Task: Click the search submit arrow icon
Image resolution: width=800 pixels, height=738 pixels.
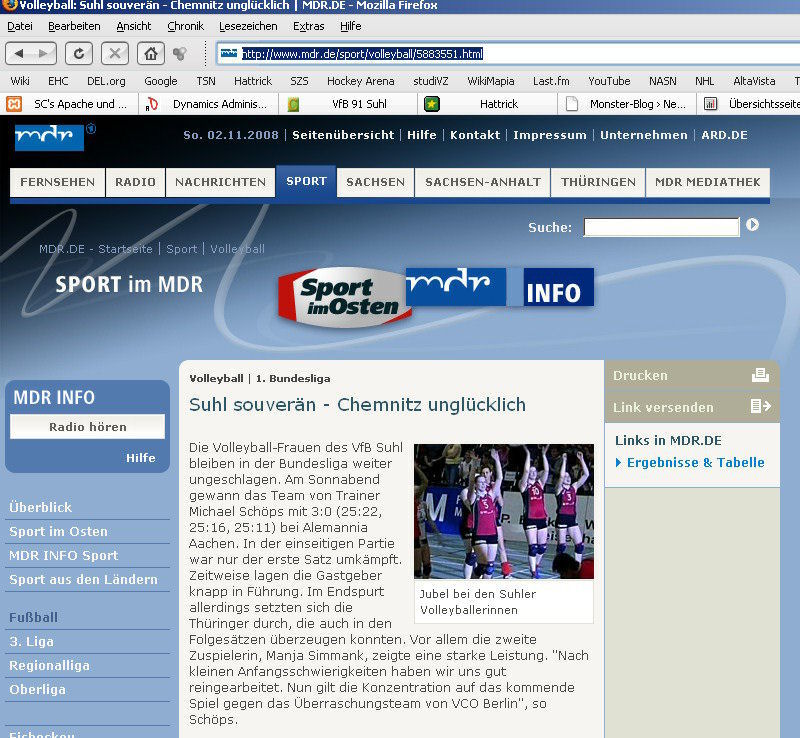Action: pyautogui.click(x=752, y=225)
